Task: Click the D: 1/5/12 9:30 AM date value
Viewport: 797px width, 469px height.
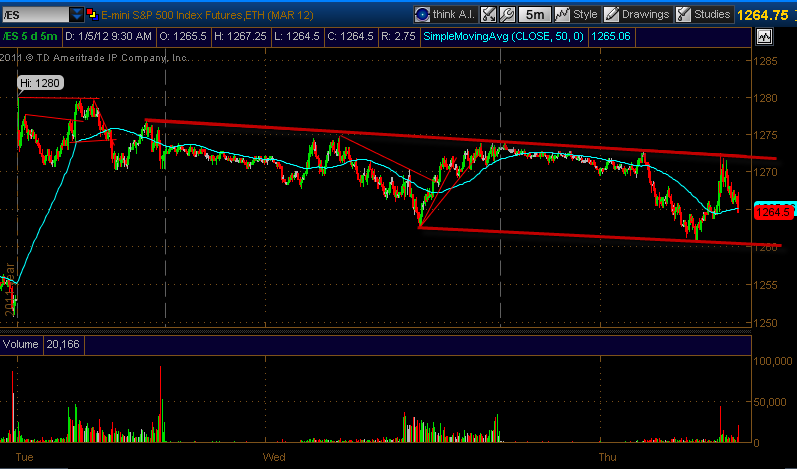Action: pyautogui.click(x=108, y=37)
